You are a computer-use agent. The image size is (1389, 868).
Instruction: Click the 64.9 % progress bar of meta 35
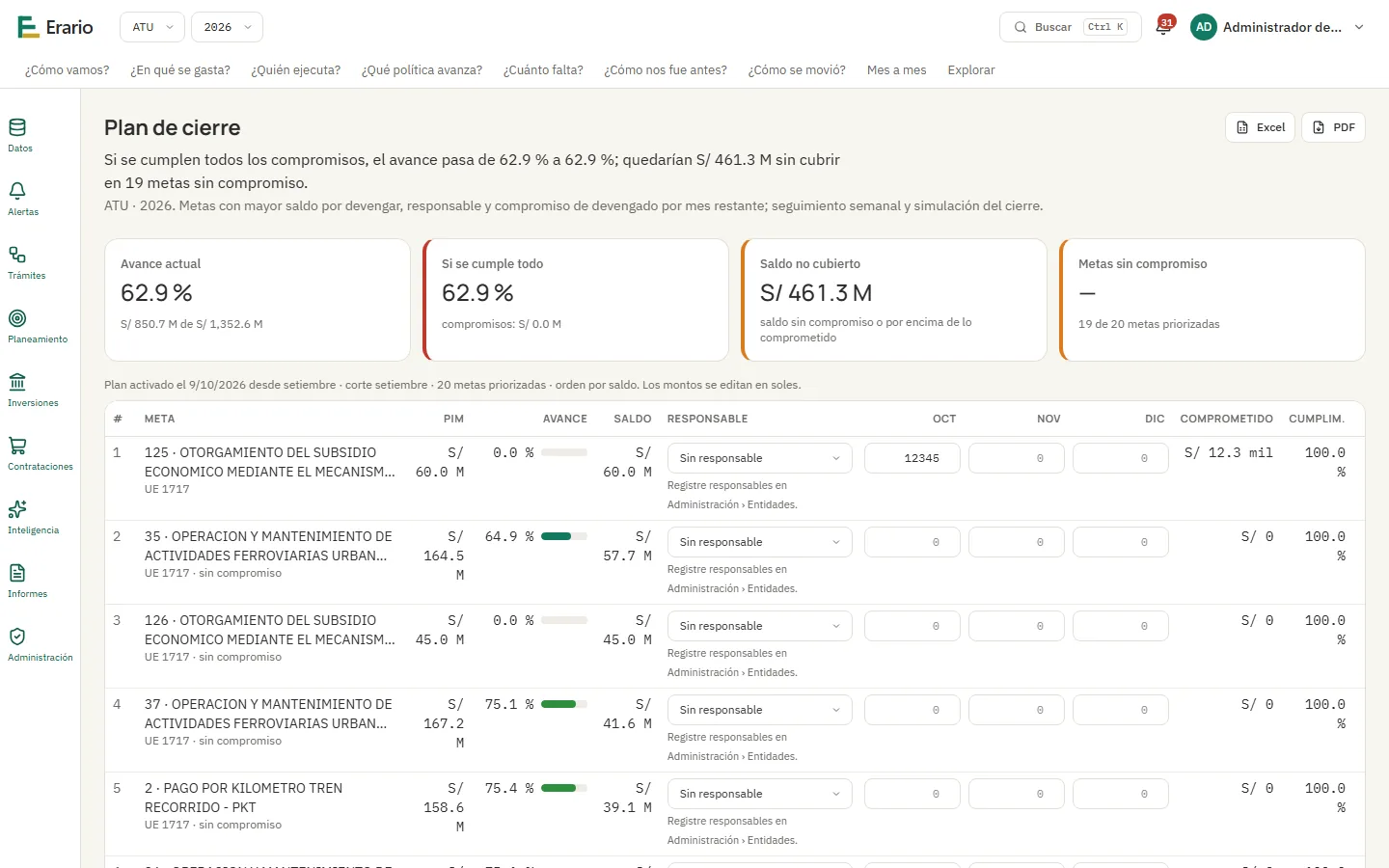[x=564, y=536]
